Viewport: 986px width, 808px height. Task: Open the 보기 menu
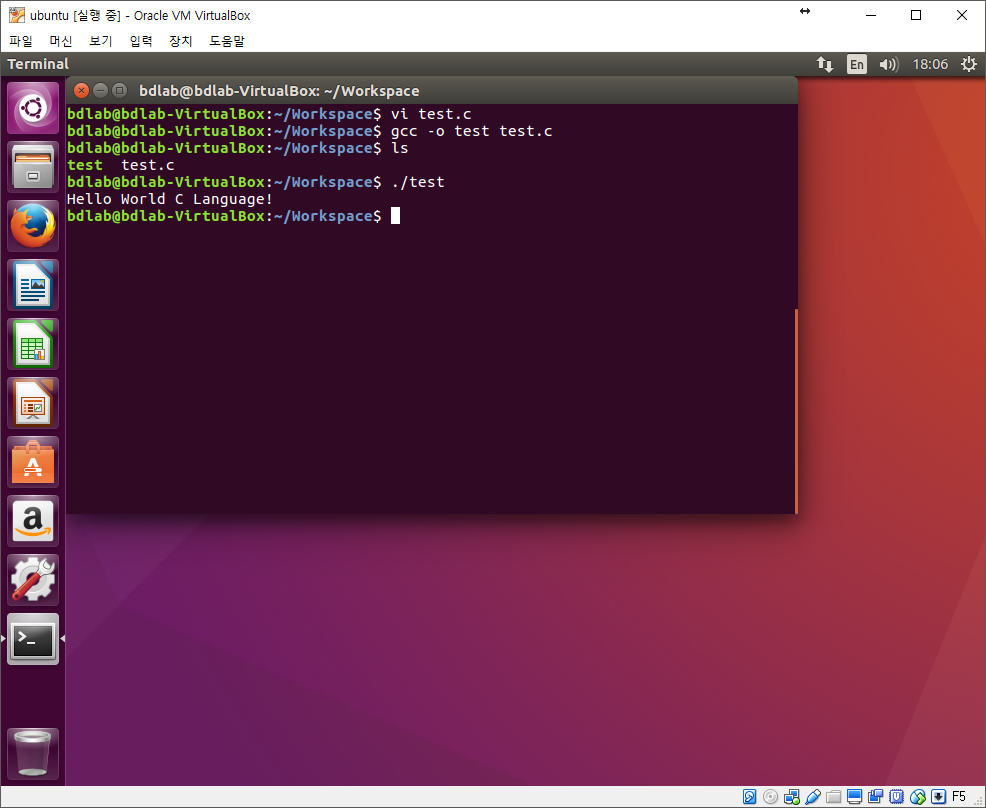101,41
